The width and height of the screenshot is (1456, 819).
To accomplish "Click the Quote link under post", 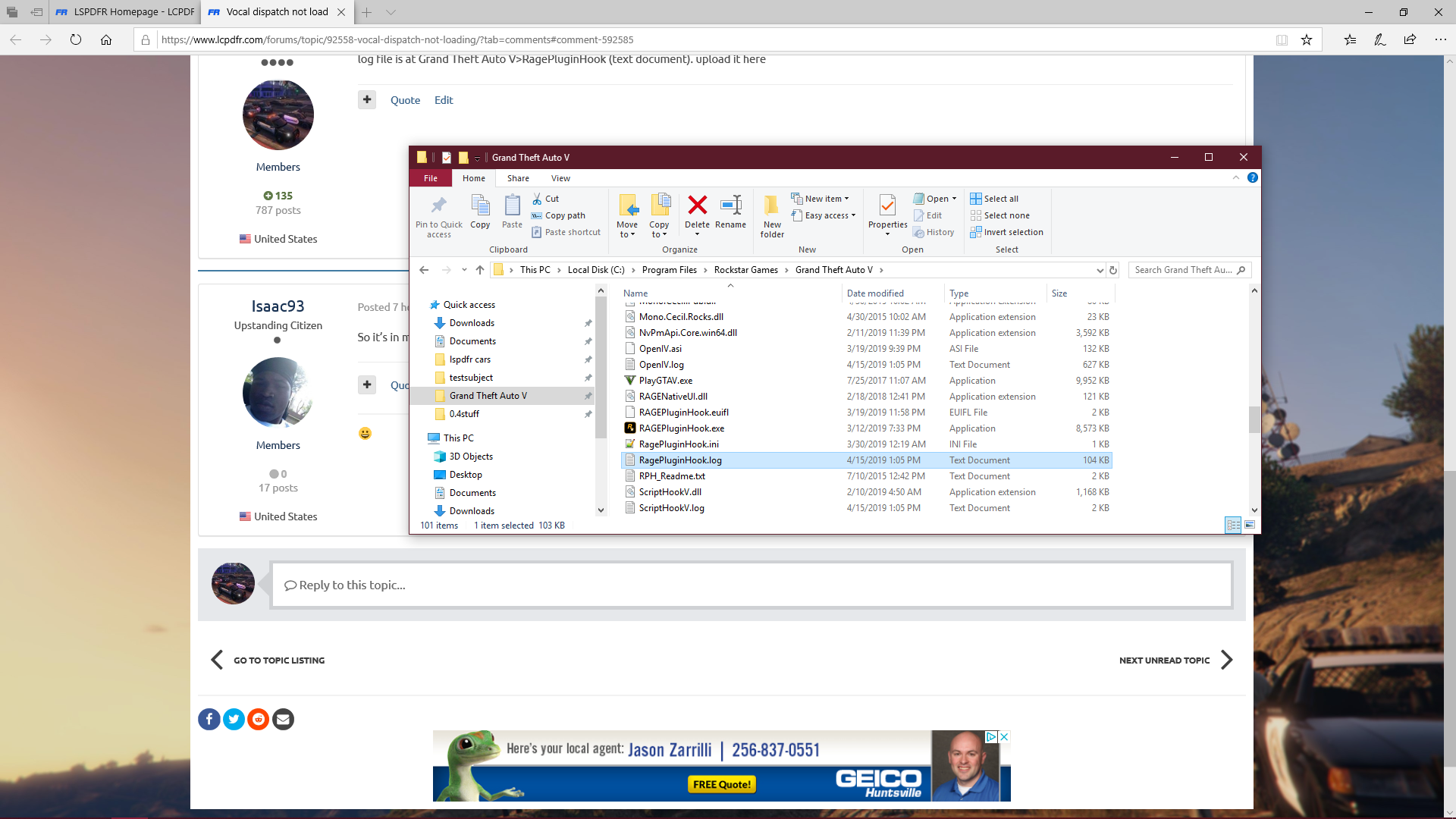I will coord(405,100).
